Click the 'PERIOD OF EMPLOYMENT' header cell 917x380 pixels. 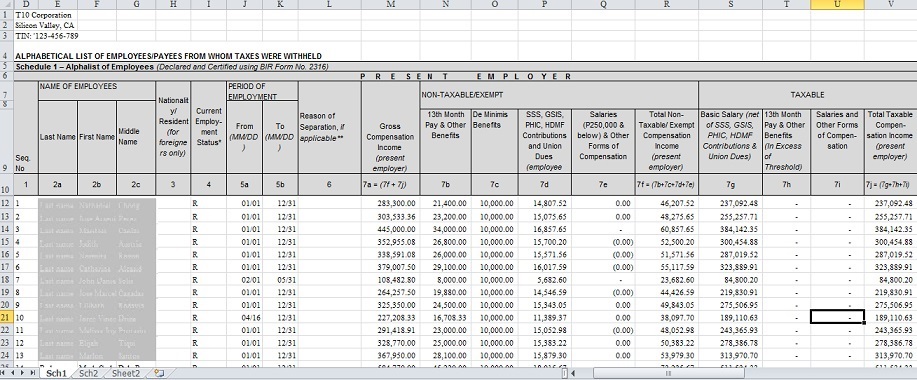click(x=262, y=91)
